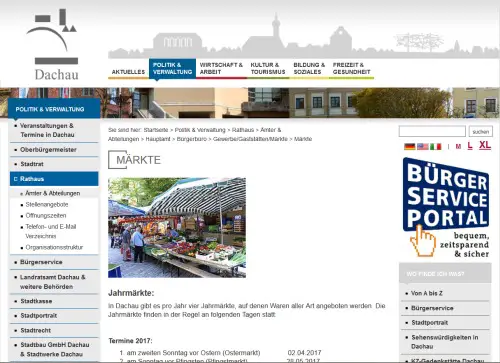Click the suchen search button
The height and width of the screenshot is (363, 500).
[481, 132]
